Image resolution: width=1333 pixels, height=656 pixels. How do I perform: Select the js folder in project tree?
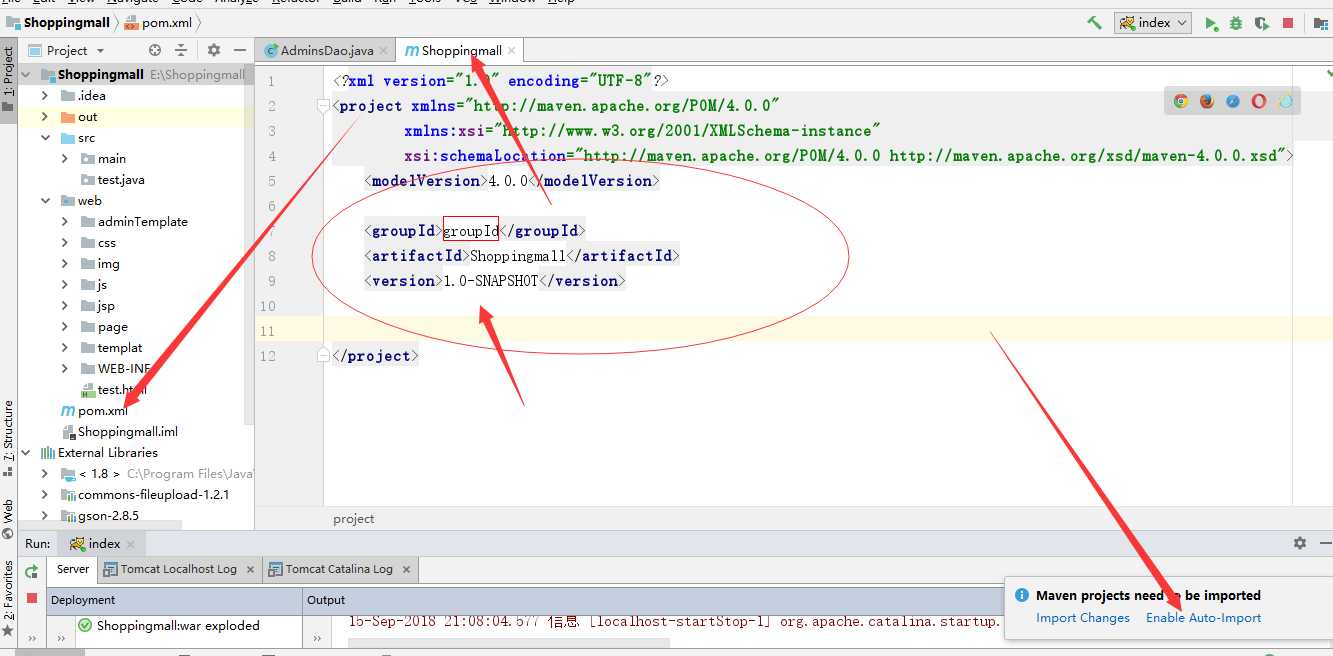tap(94, 285)
